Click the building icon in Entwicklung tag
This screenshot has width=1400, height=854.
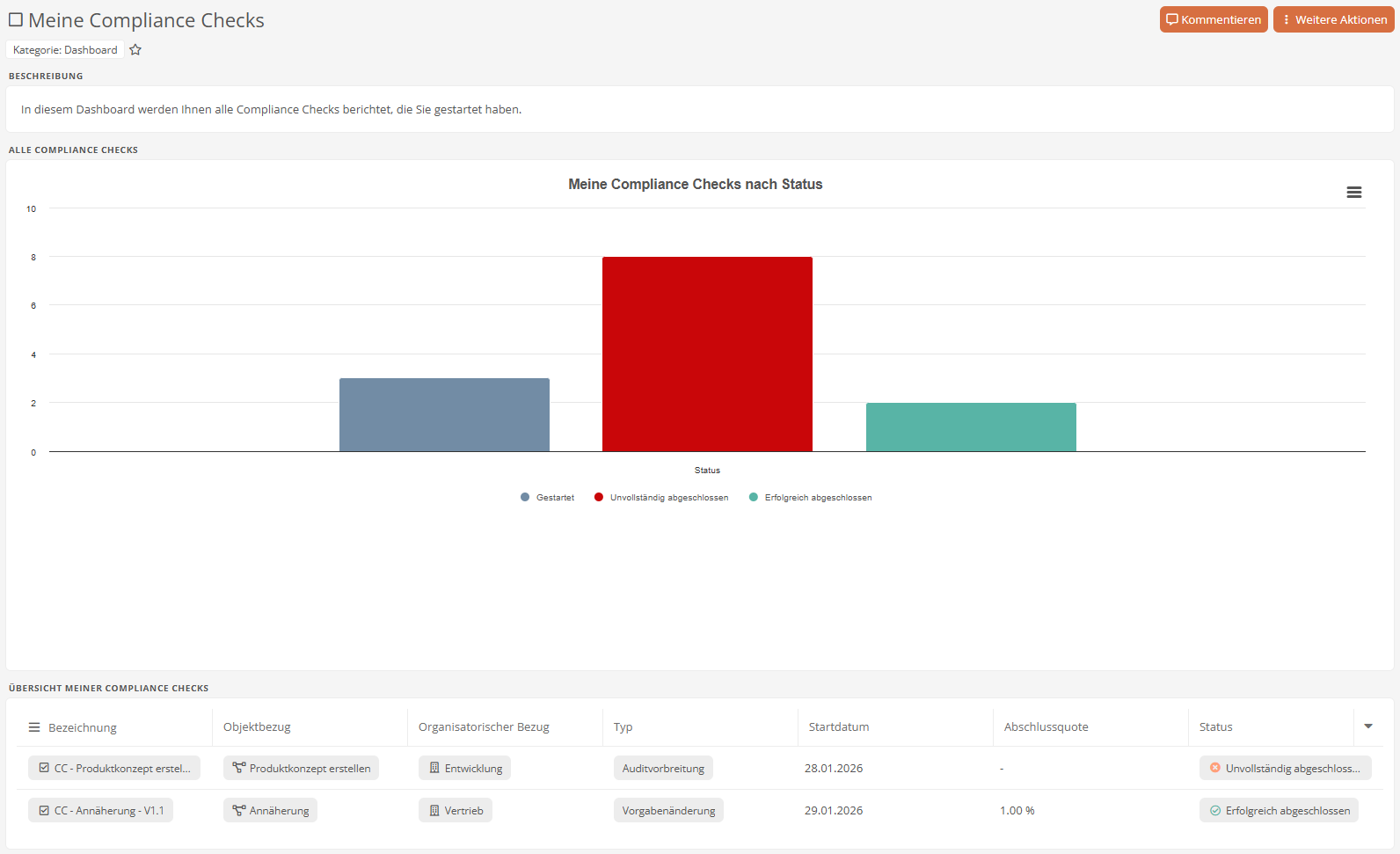click(x=434, y=768)
